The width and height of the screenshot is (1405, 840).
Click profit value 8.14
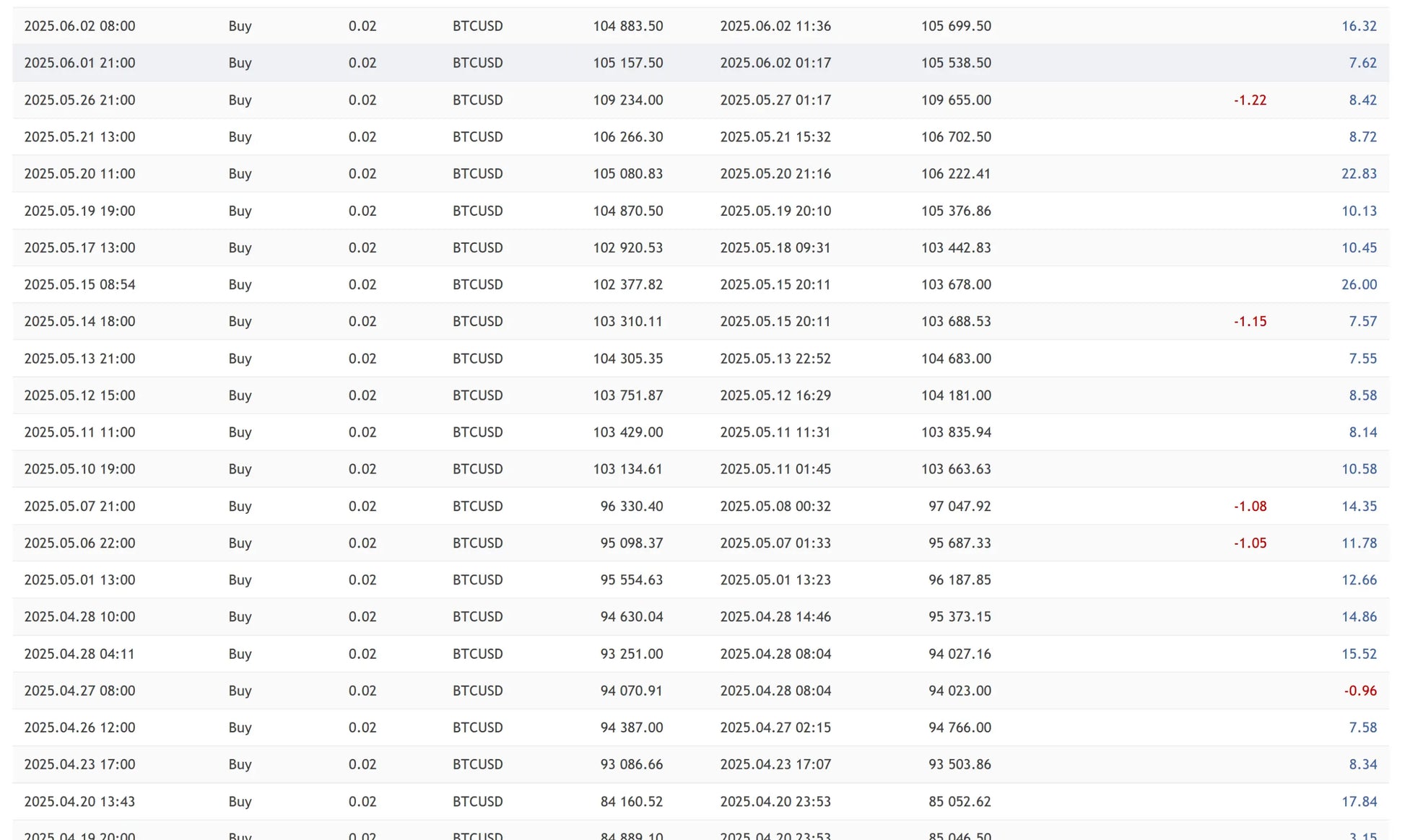tap(1362, 432)
